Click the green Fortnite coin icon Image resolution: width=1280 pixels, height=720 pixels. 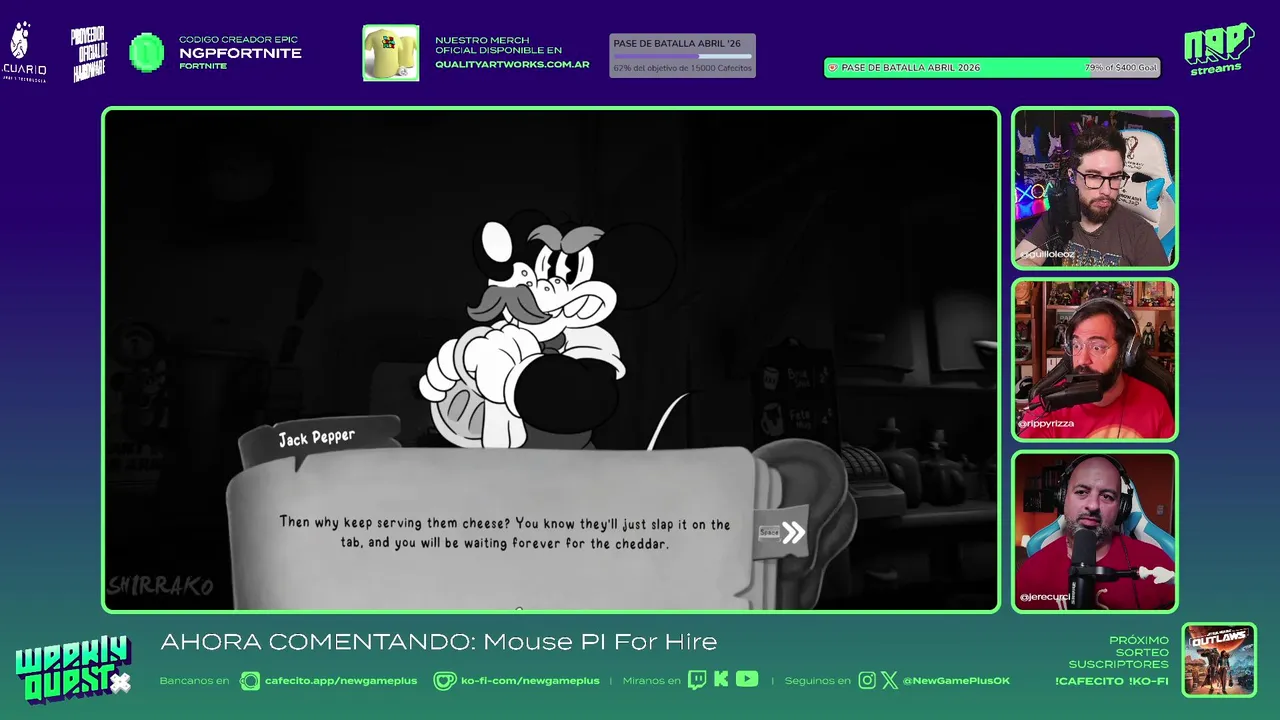[147, 53]
